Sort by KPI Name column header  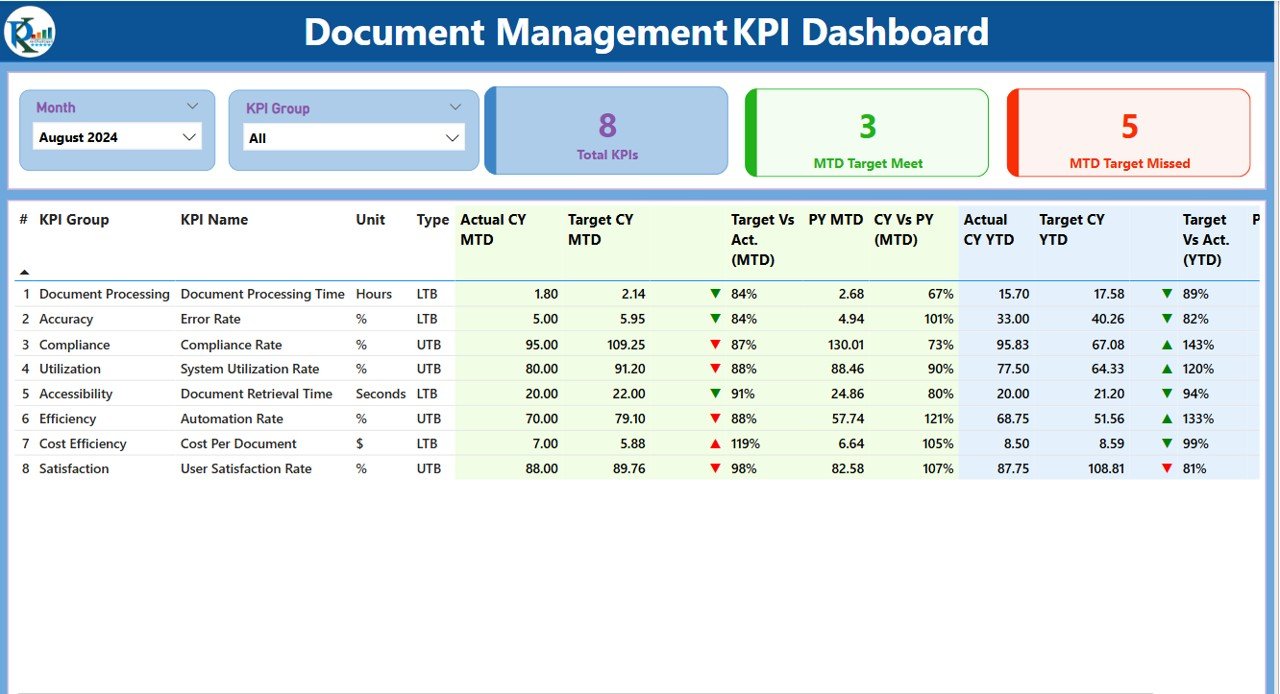pos(214,220)
